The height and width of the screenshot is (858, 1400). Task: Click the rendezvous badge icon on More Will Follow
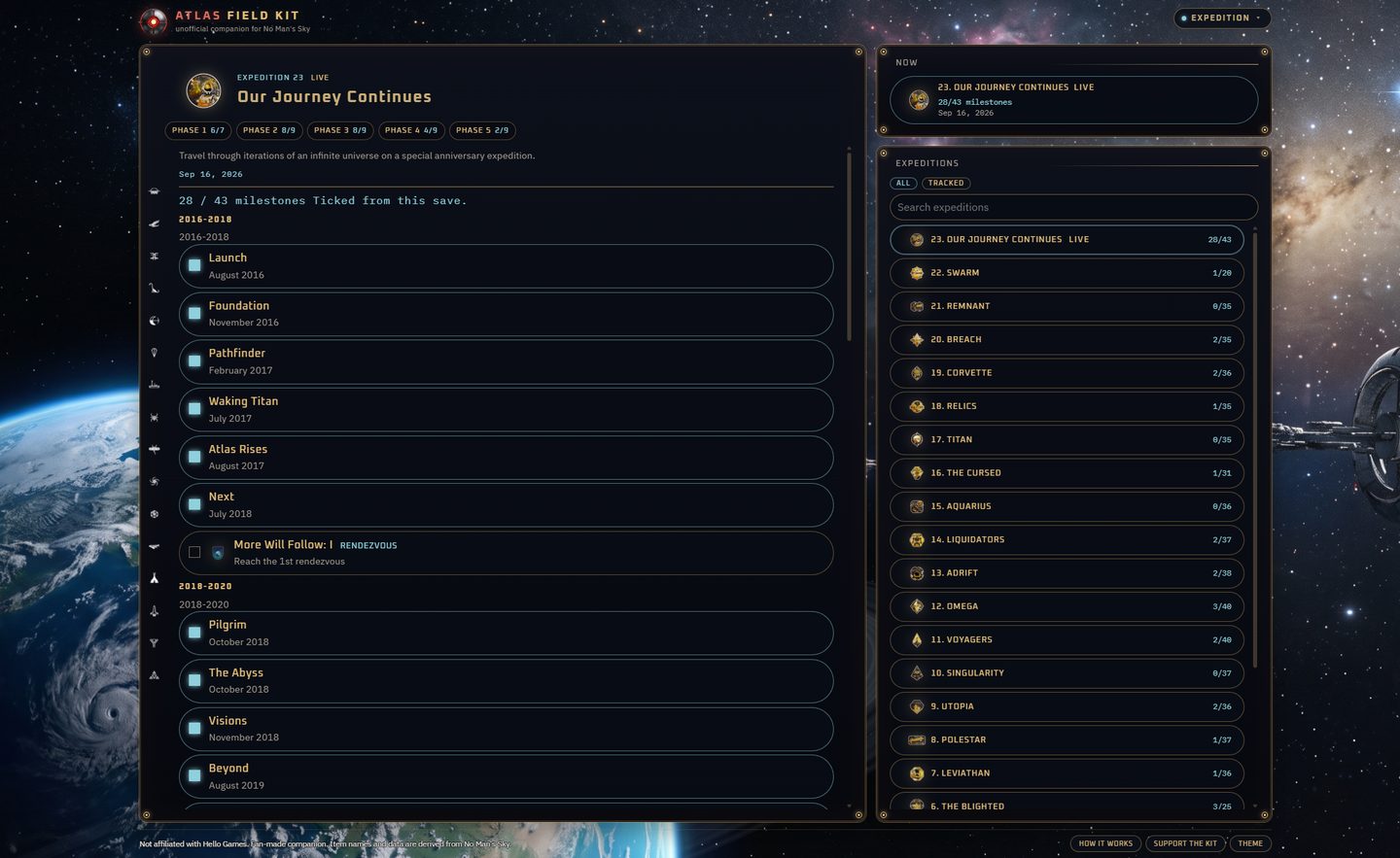(x=218, y=553)
